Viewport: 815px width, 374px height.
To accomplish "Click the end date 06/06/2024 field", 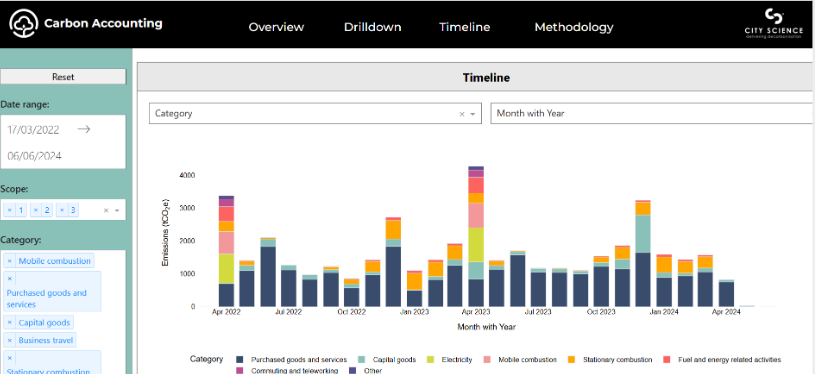I will (x=34, y=156).
